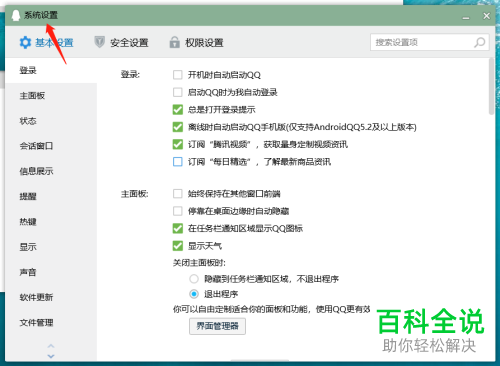The height and width of the screenshot is (366, 500).
Task: Click the QQ penguin icon in title bar
Action: [16, 15]
